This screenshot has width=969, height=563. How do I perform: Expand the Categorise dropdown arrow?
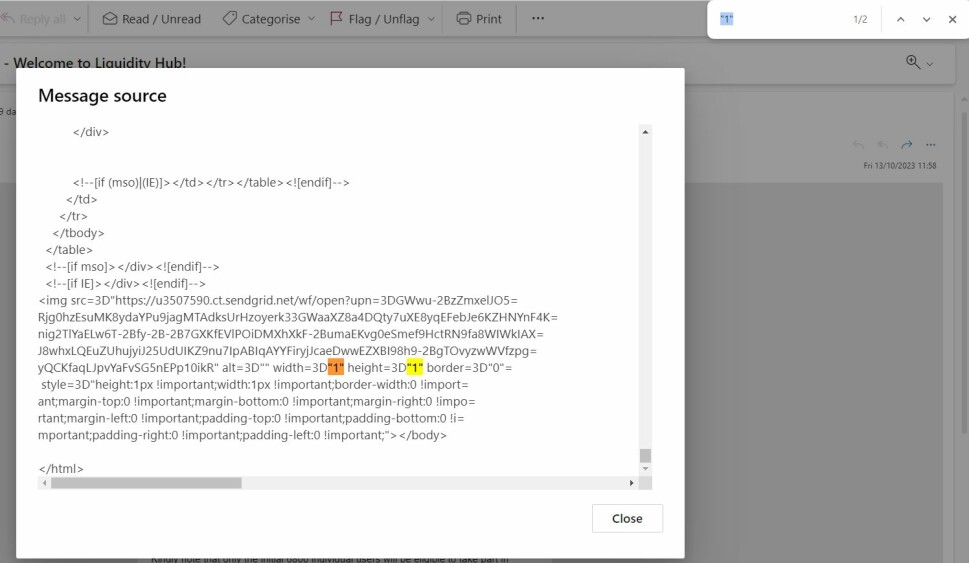[310, 18]
